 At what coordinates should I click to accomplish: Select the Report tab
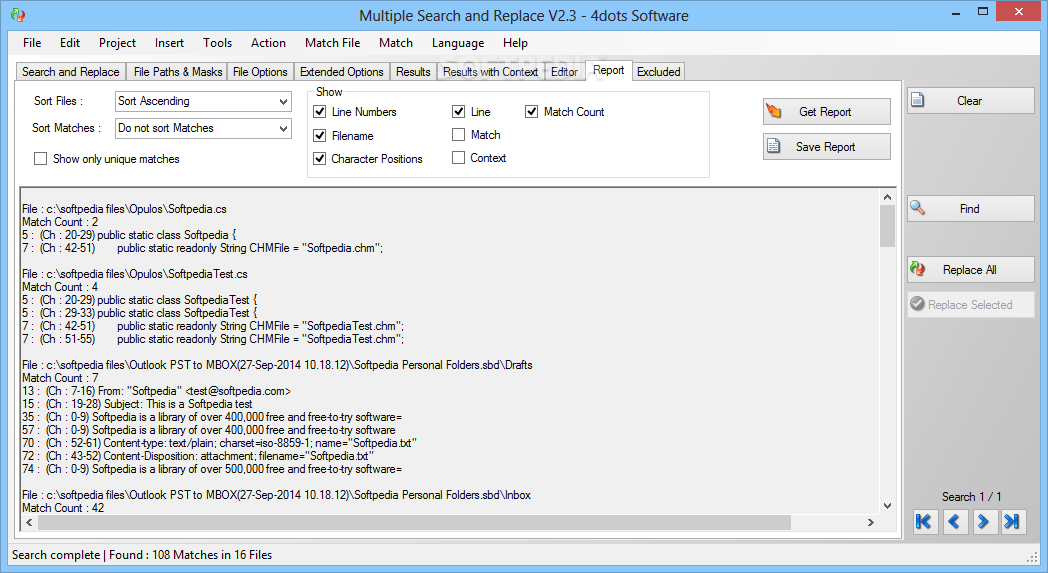point(608,70)
